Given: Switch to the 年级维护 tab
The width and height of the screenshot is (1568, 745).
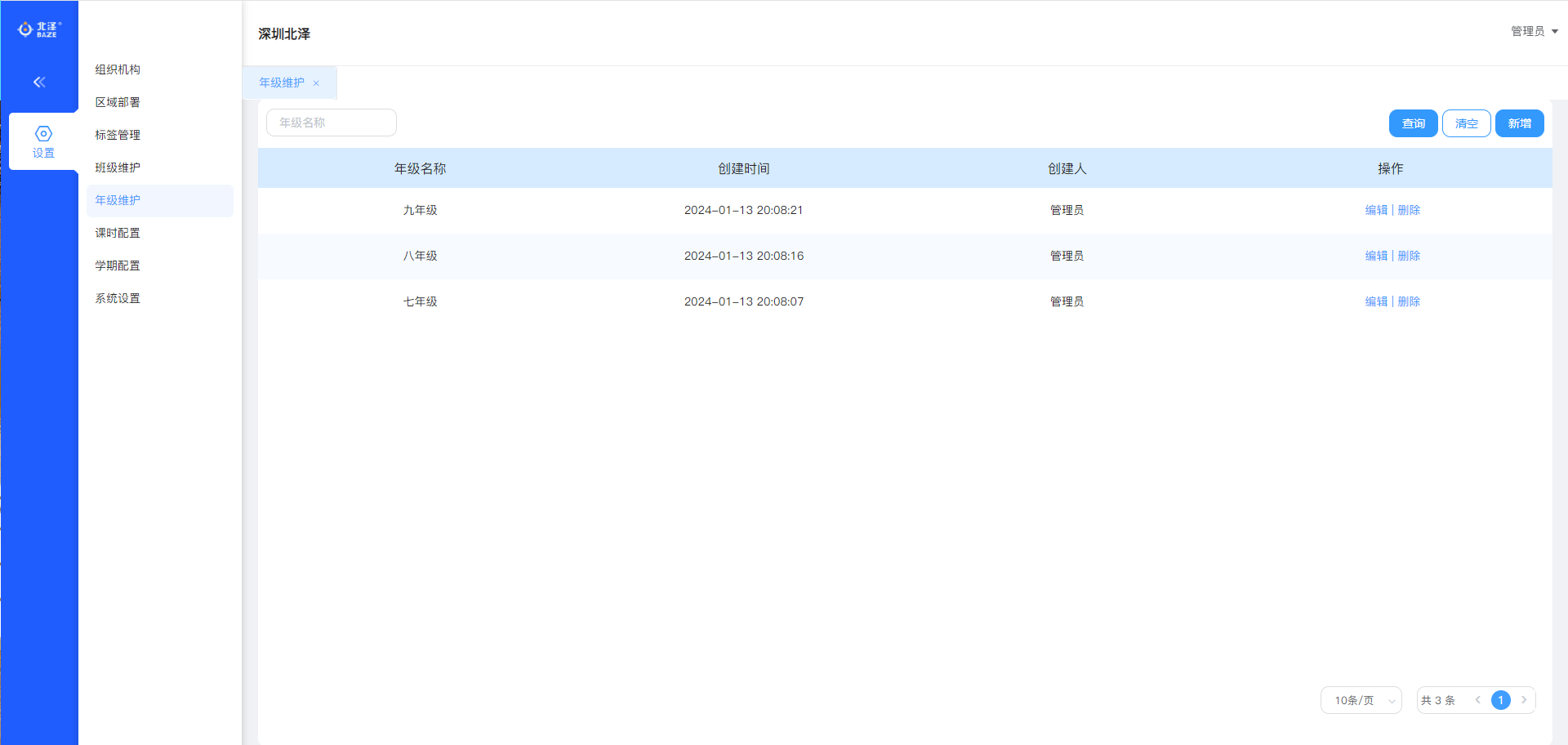Looking at the screenshot, I should pyautogui.click(x=282, y=83).
